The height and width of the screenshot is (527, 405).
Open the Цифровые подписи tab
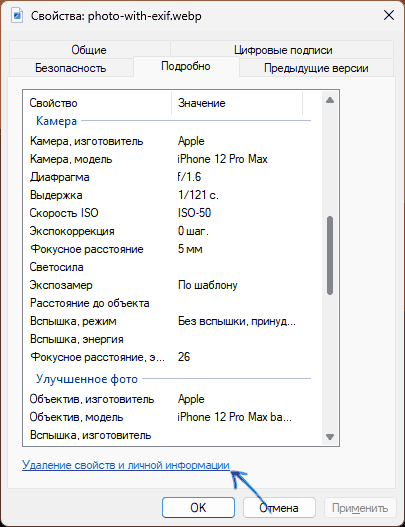[283, 50]
